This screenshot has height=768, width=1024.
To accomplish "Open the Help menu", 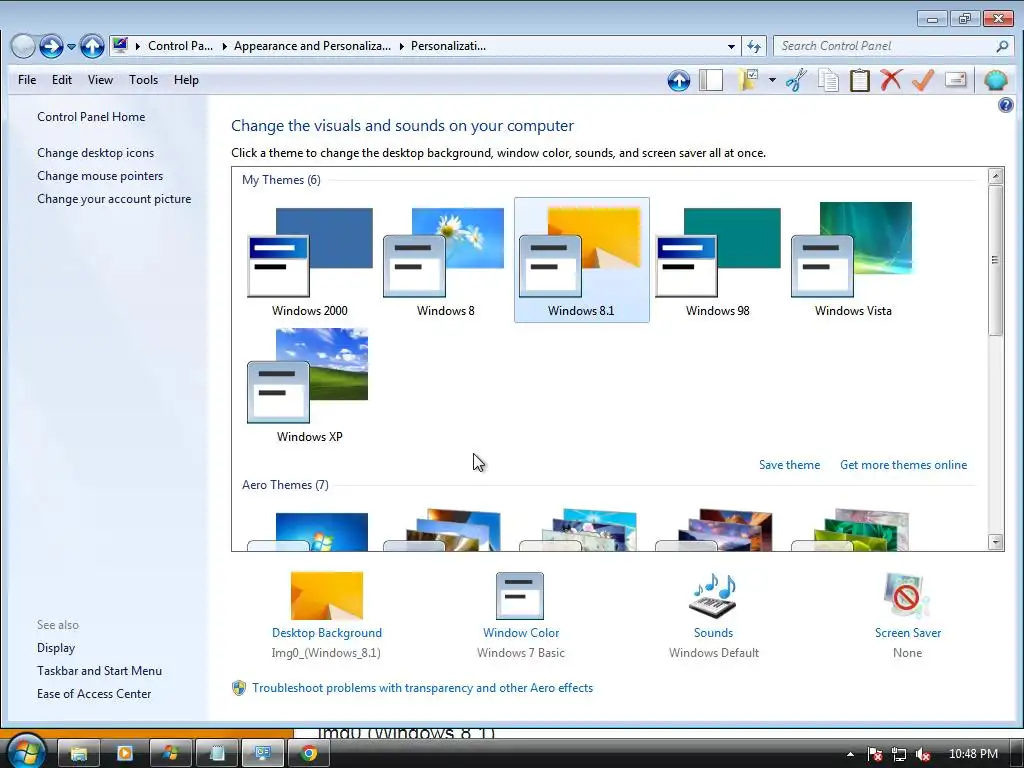I will tap(186, 80).
